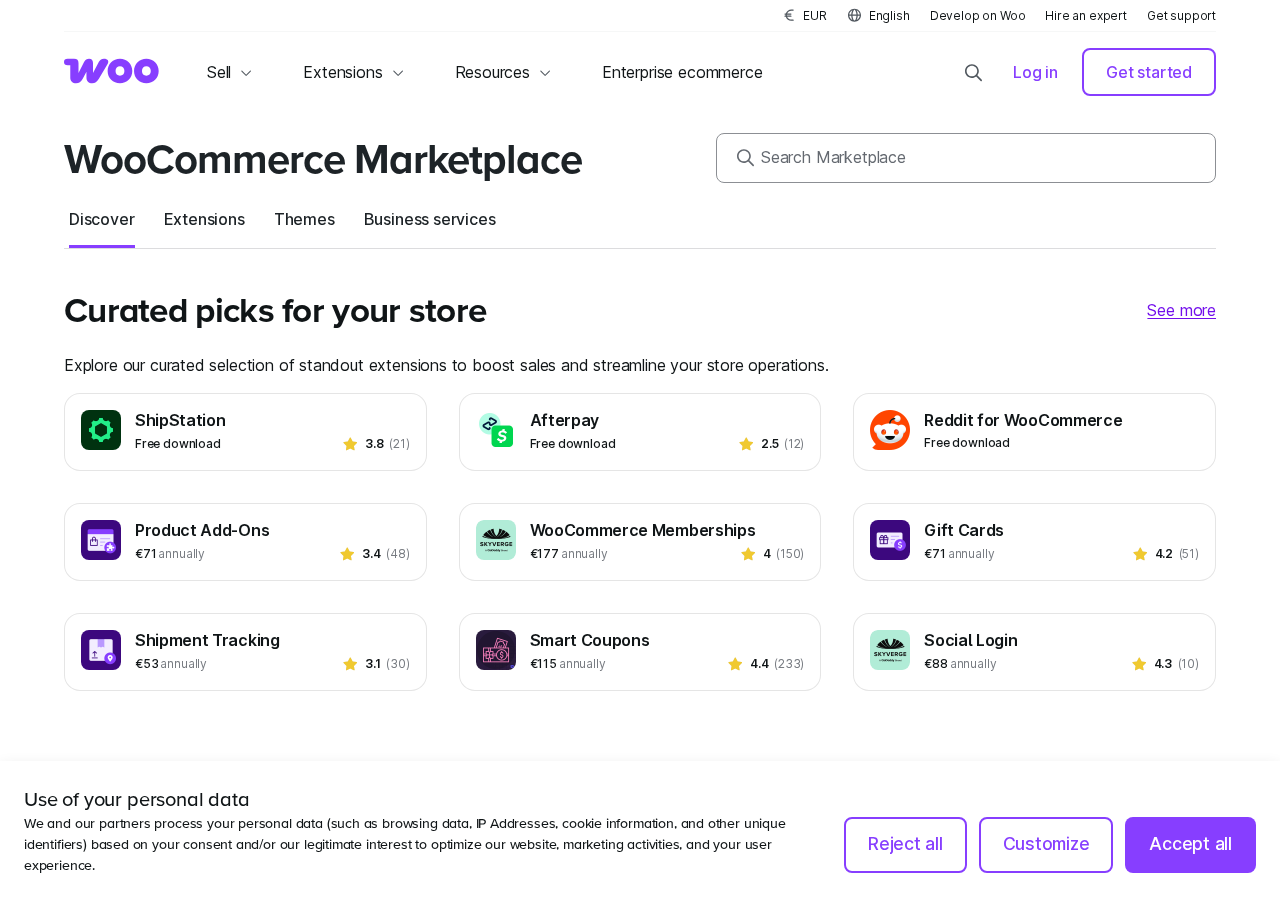Focus the Search Marketplace field

(x=966, y=158)
